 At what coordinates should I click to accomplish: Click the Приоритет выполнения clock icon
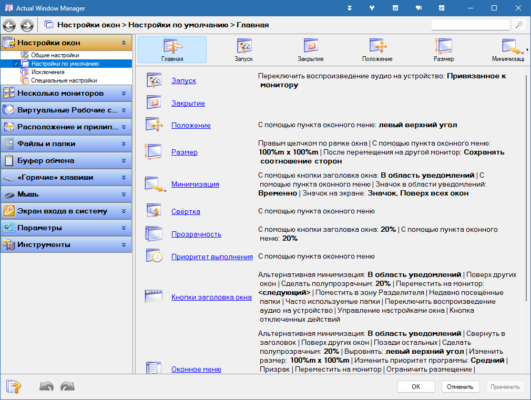point(154,256)
